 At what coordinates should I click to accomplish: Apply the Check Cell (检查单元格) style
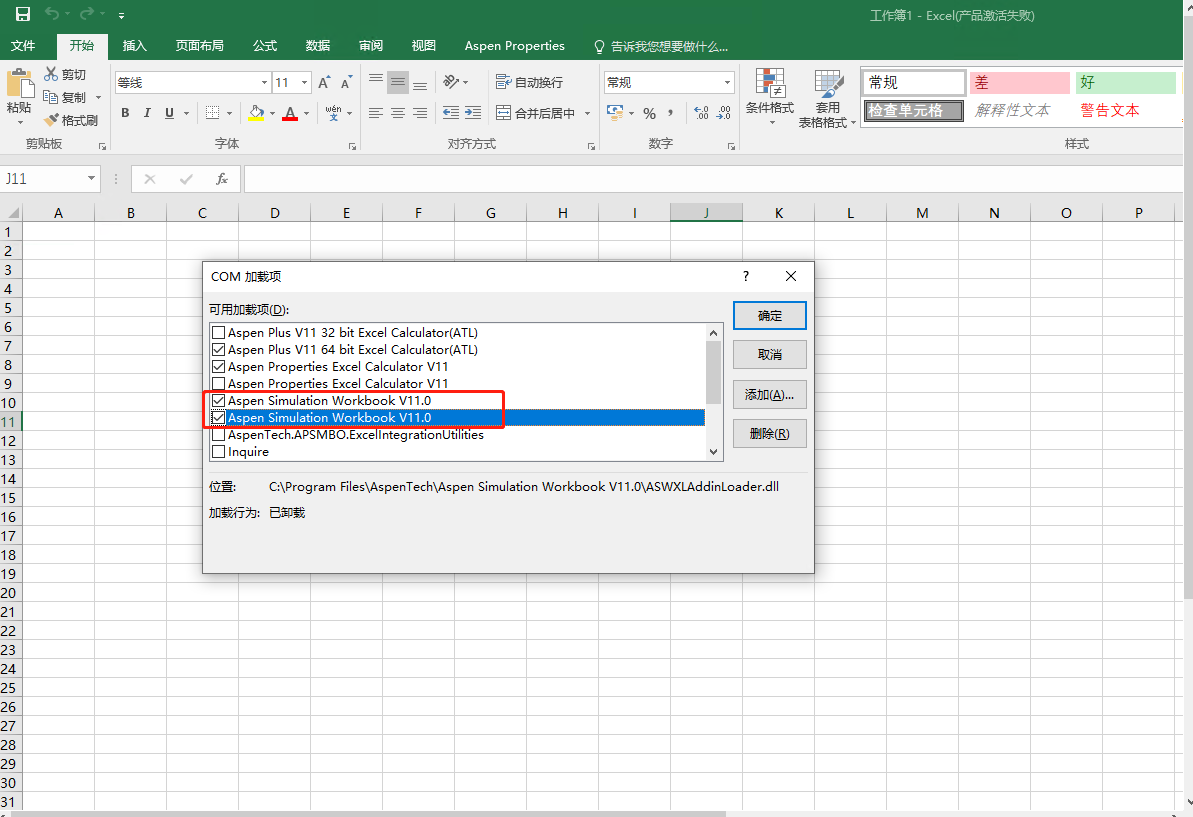point(914,110)
